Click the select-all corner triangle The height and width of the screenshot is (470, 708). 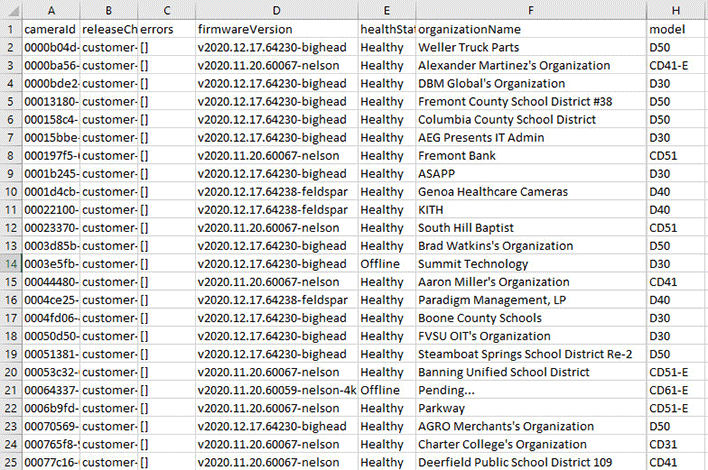(14, 12)
